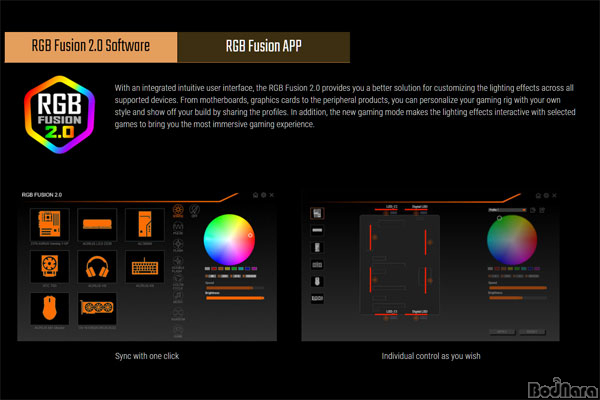Select mouse icon in individual control sidebar
This screenshot has height=400, width=600.
(317, 281)
